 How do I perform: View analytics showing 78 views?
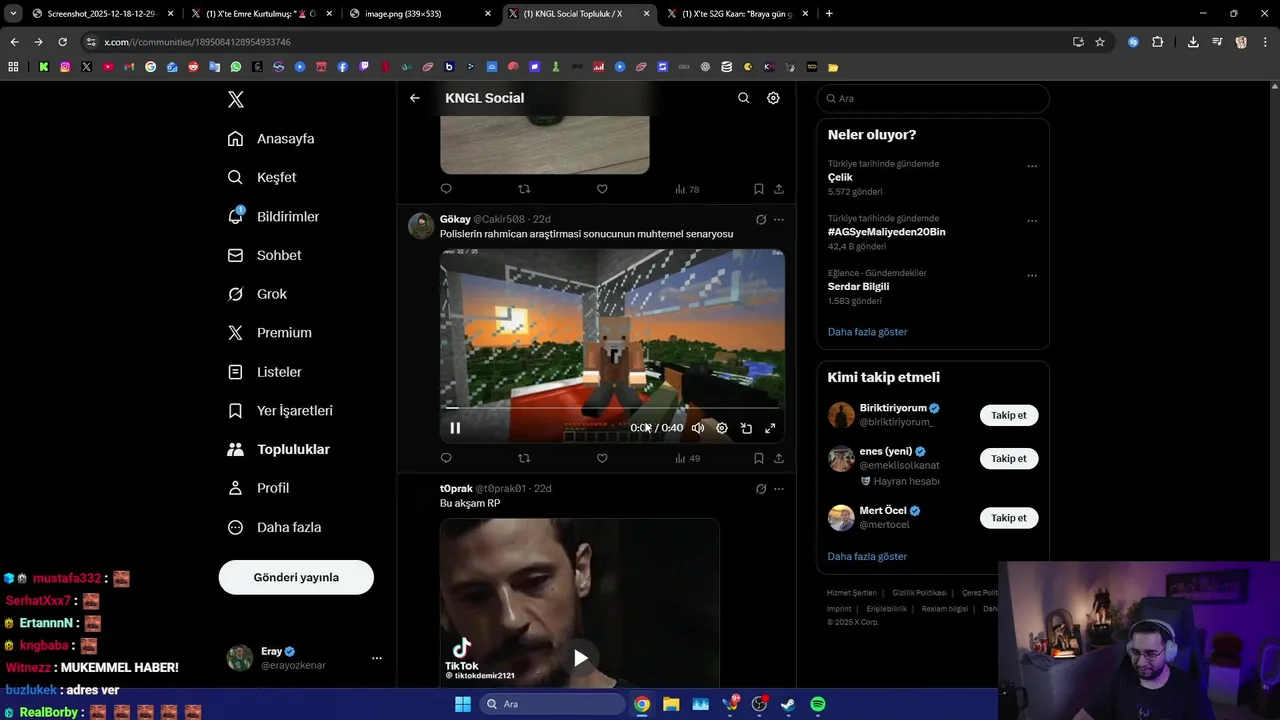point(687,189)
